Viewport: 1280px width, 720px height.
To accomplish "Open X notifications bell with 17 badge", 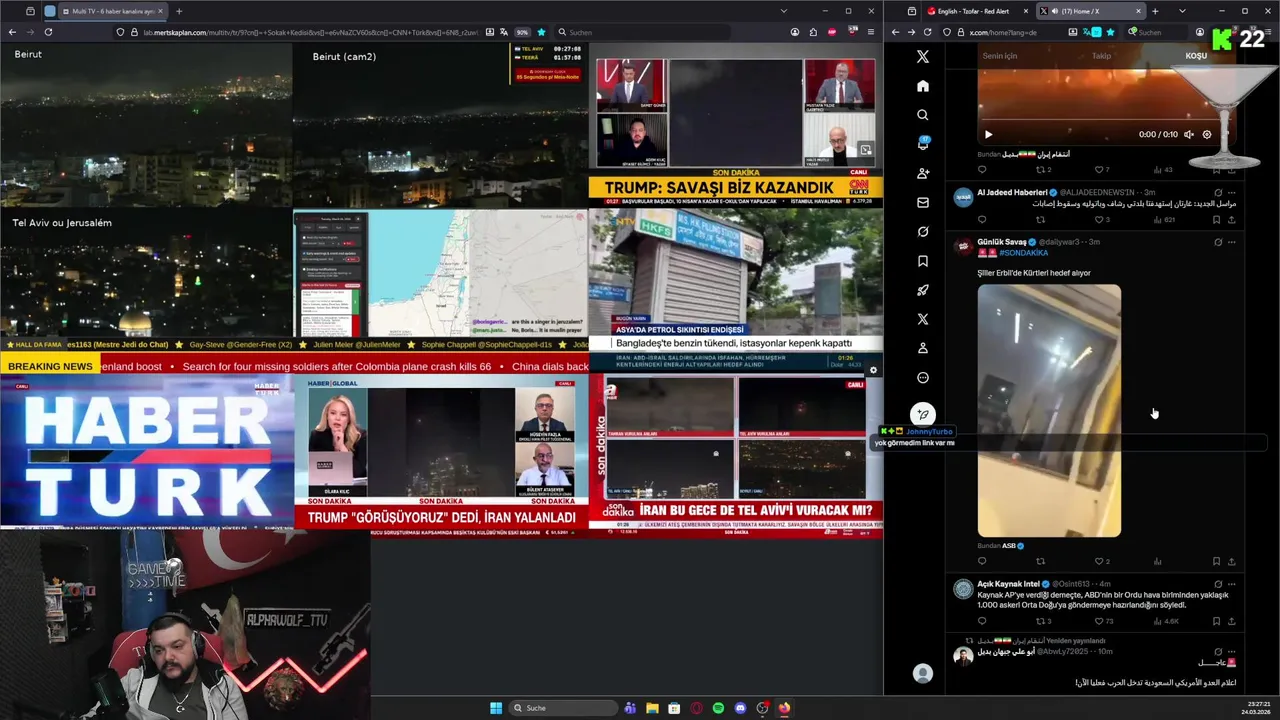I will (922, 144).
